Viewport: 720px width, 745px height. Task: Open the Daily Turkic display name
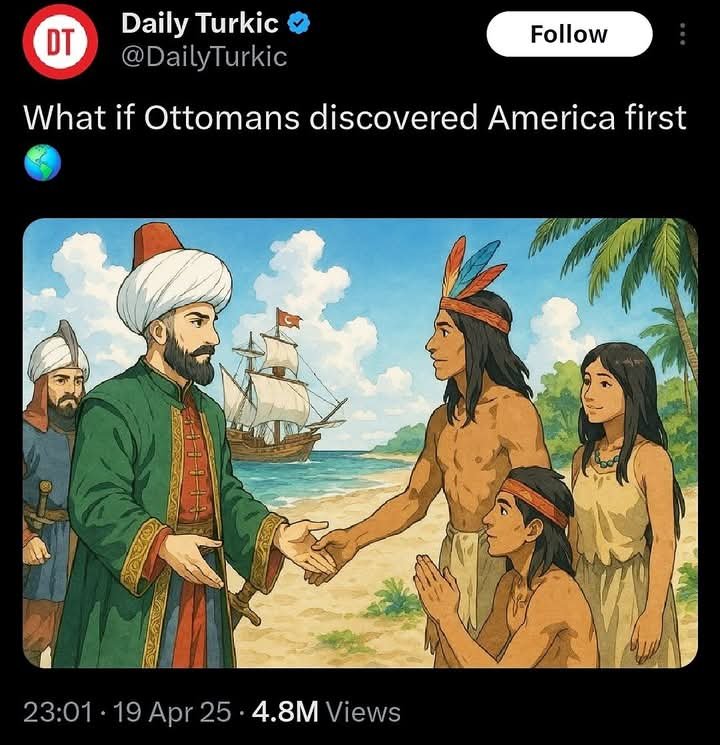pos(200,23)
